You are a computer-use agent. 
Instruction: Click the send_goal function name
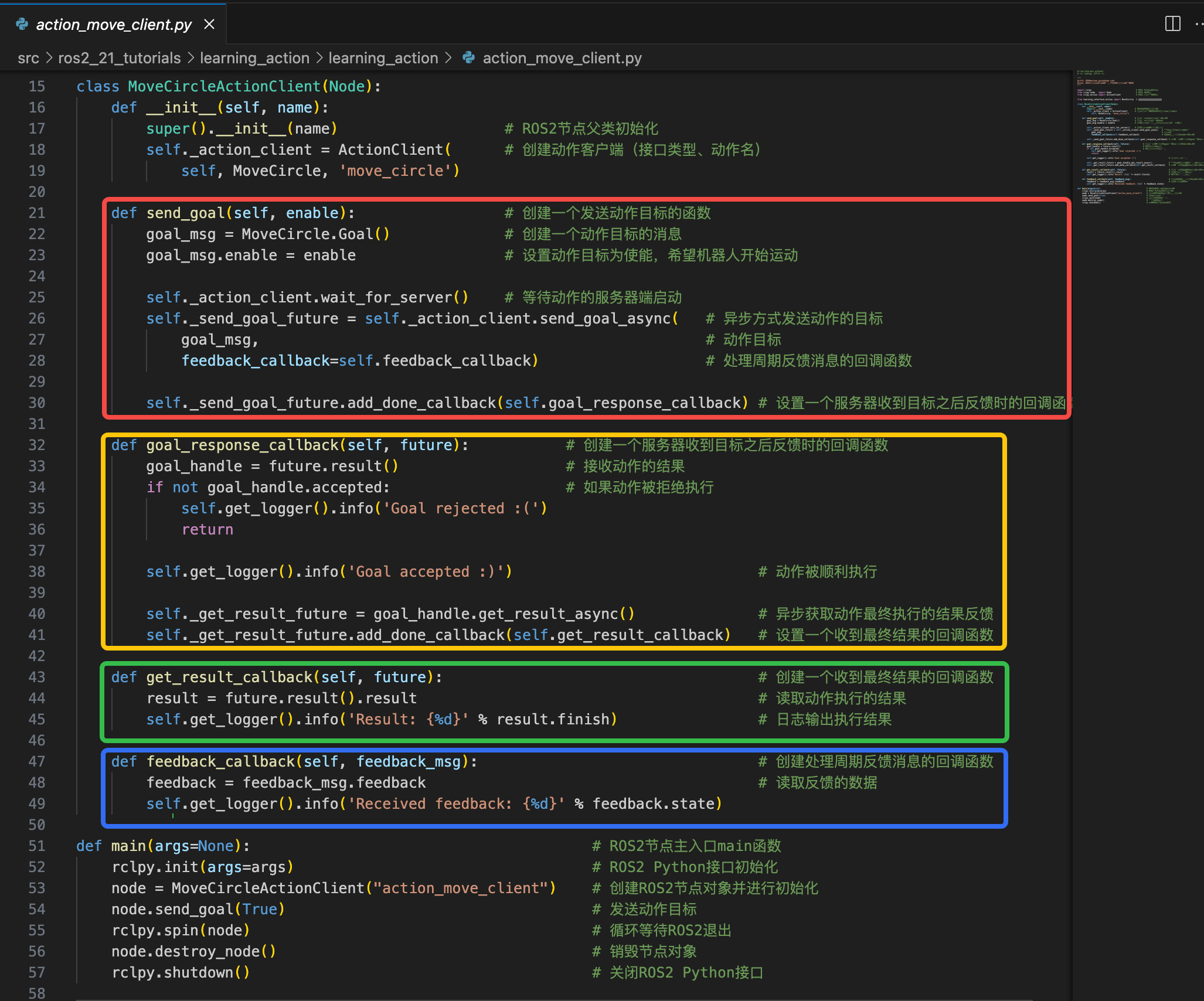point(185,213)
